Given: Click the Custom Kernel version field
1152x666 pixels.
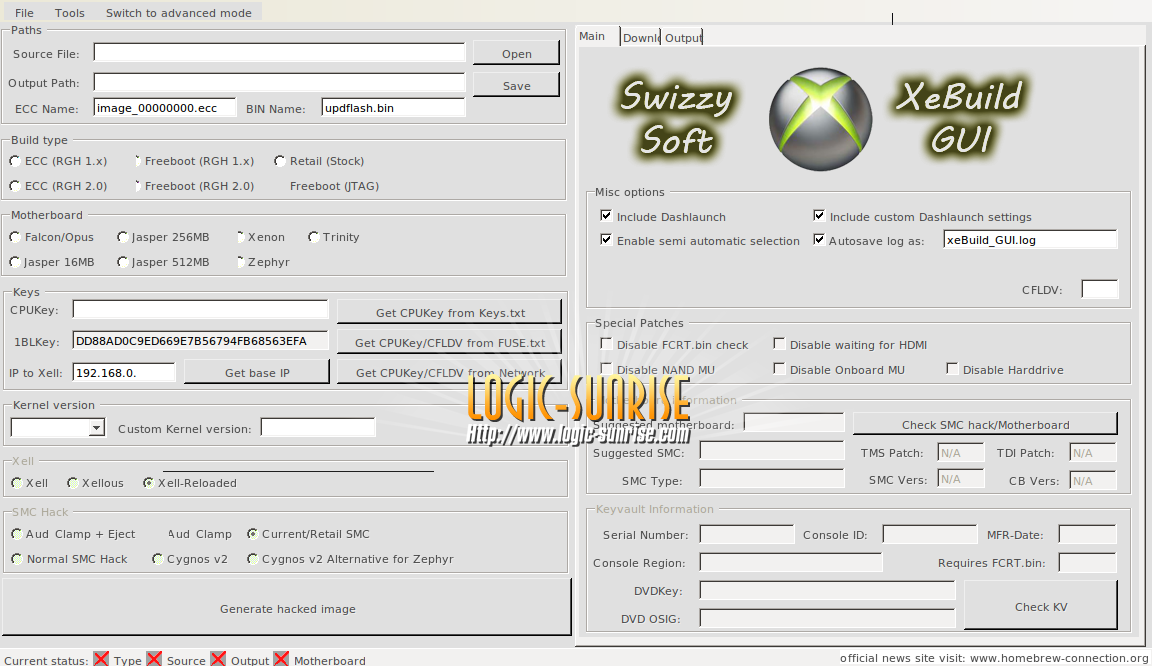Looking at the screenshot, I should [x=318, y=427].
